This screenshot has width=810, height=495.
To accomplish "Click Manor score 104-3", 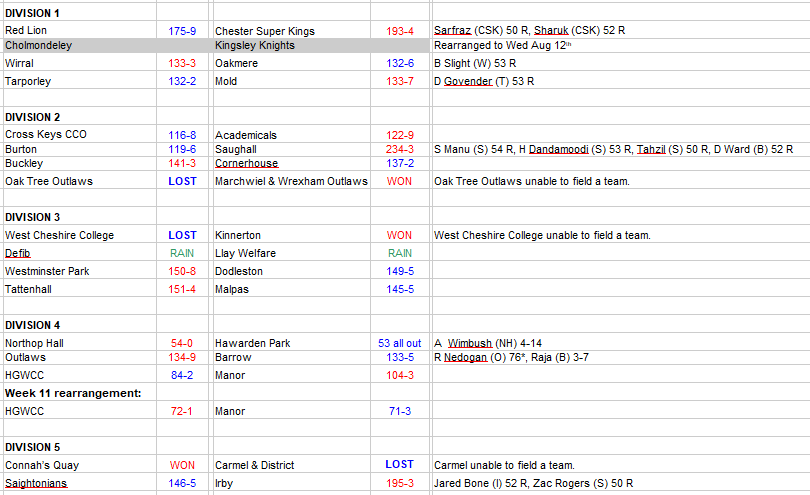I will tap(400, 376).
